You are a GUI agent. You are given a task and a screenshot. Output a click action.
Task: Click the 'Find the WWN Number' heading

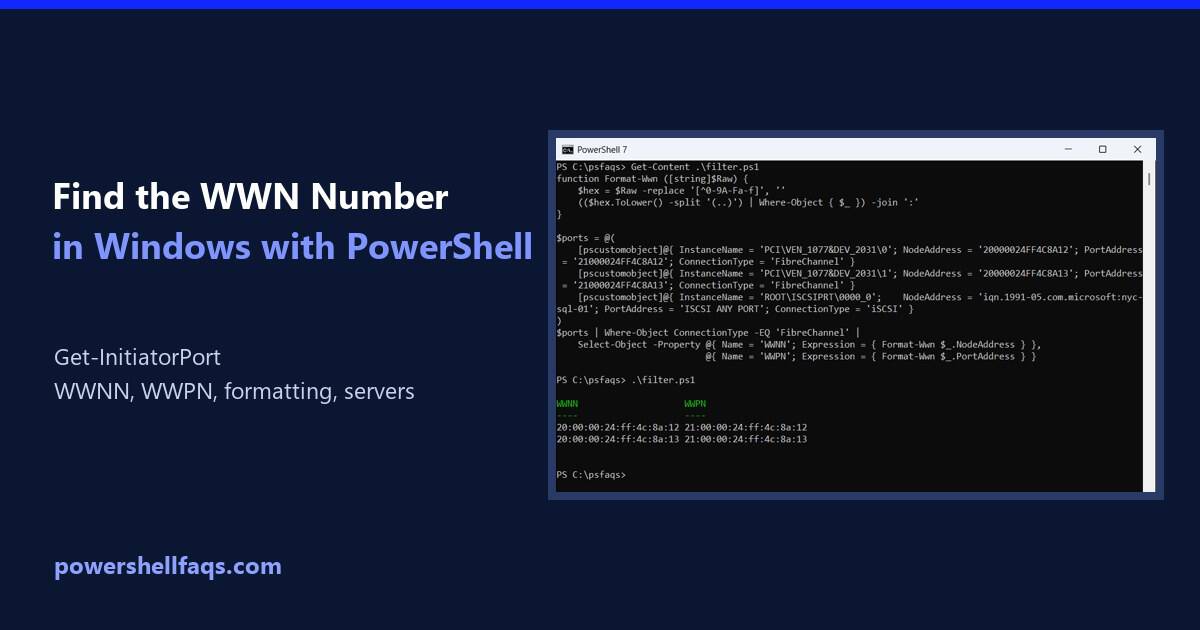coord(250,197)
